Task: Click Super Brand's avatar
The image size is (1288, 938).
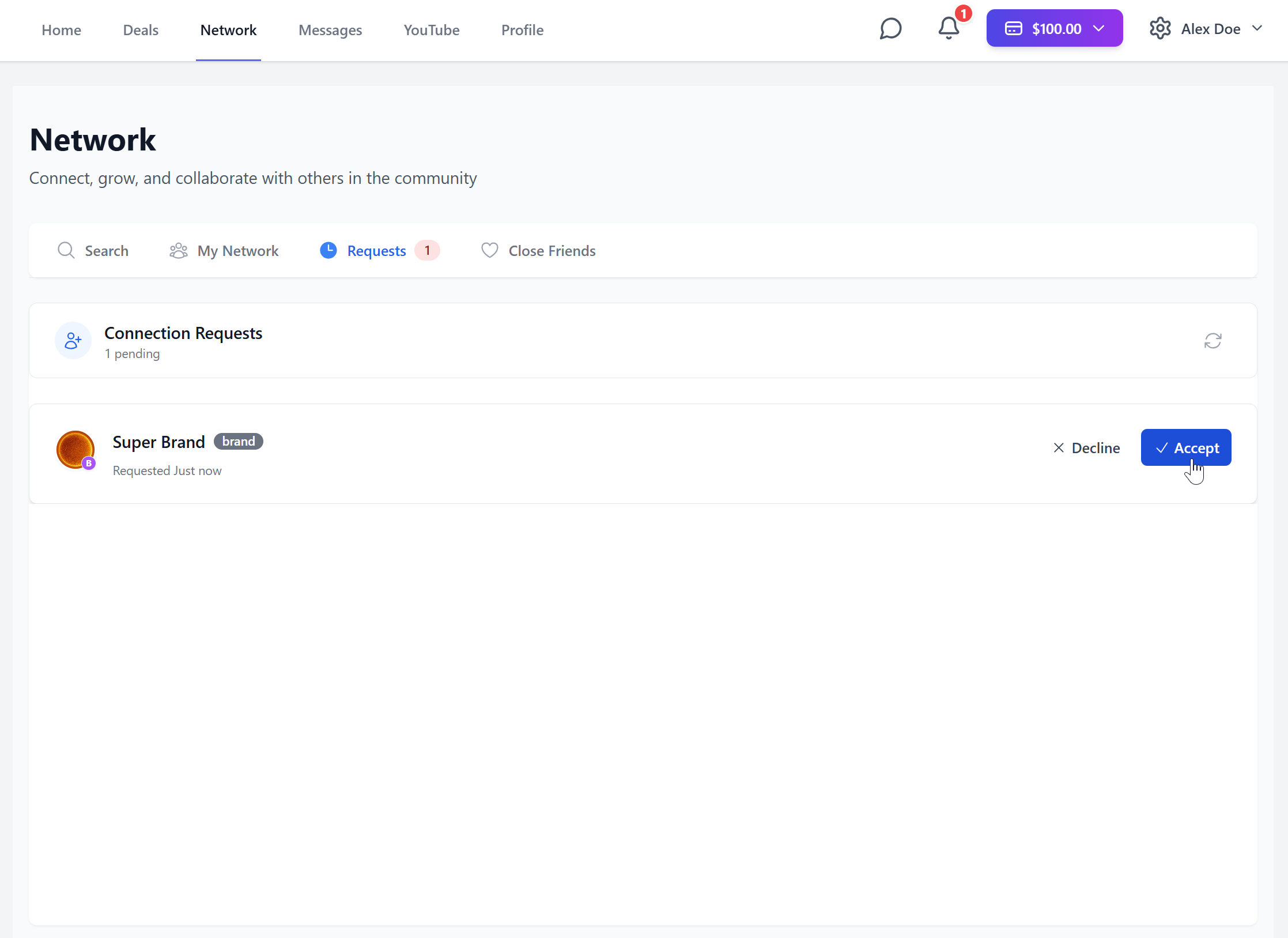Action: pos(75,450)
